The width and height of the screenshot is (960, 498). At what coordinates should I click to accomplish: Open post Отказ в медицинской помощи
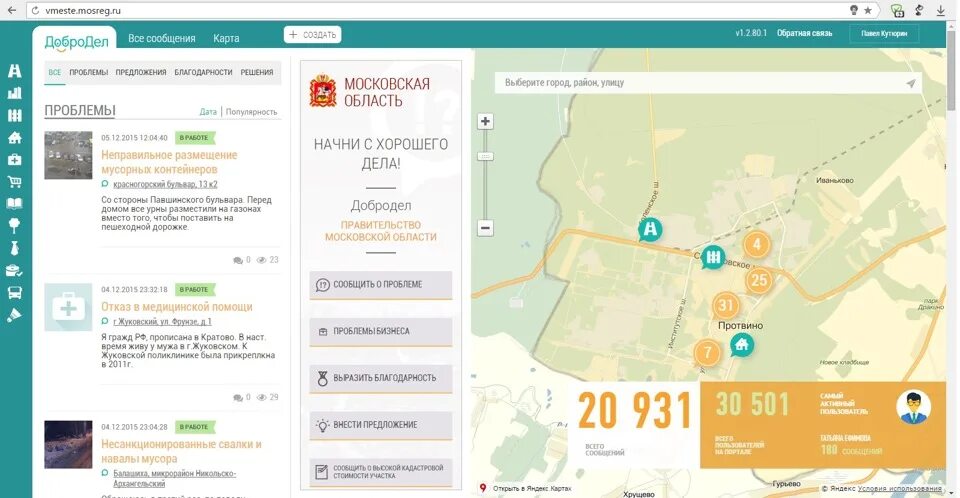pos(177,307)
